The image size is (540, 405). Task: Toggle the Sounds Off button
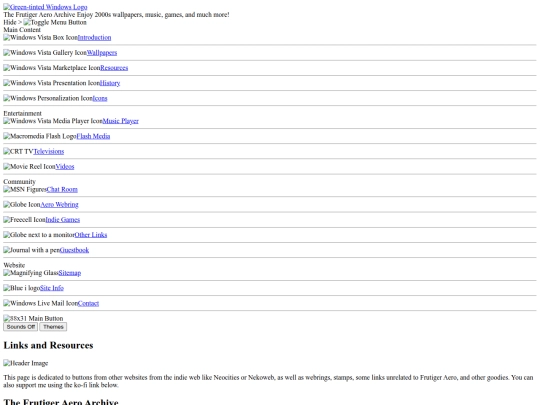point(21,327)
